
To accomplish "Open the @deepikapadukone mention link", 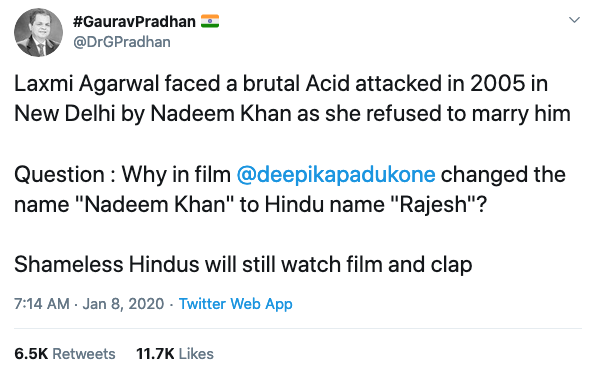I will point(336,174).
